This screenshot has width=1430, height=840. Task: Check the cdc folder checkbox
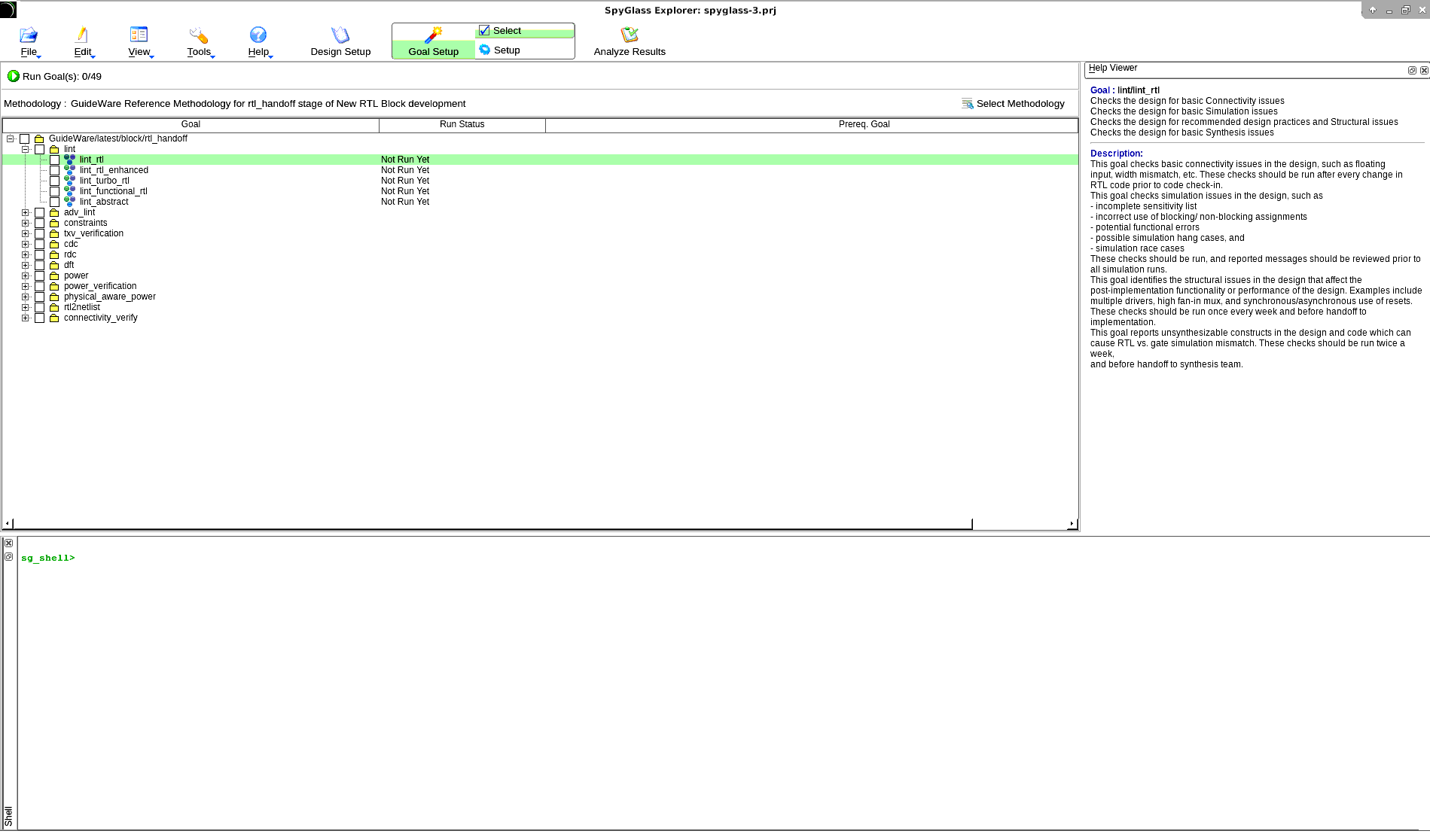(x=40, y=244)
